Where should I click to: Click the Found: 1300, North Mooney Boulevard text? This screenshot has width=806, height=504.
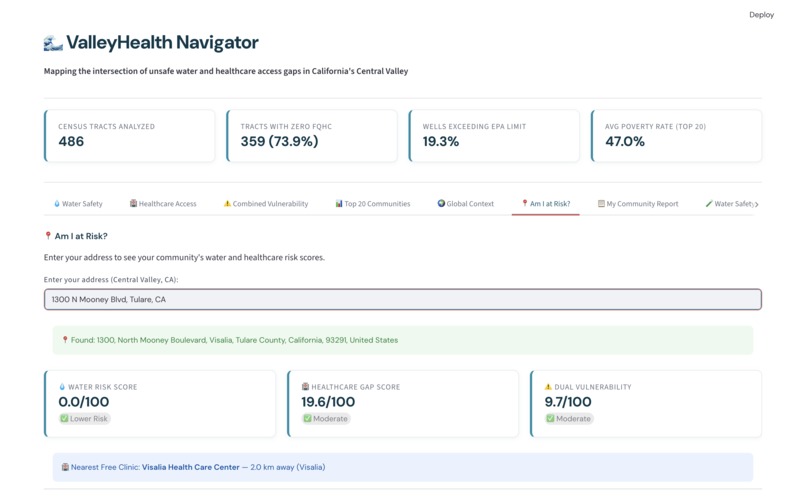[234, 340]
